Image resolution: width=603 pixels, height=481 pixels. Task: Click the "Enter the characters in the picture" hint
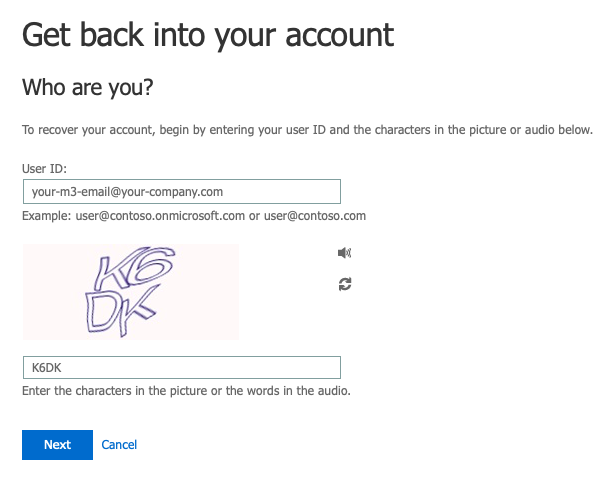(x=186, y=390)
